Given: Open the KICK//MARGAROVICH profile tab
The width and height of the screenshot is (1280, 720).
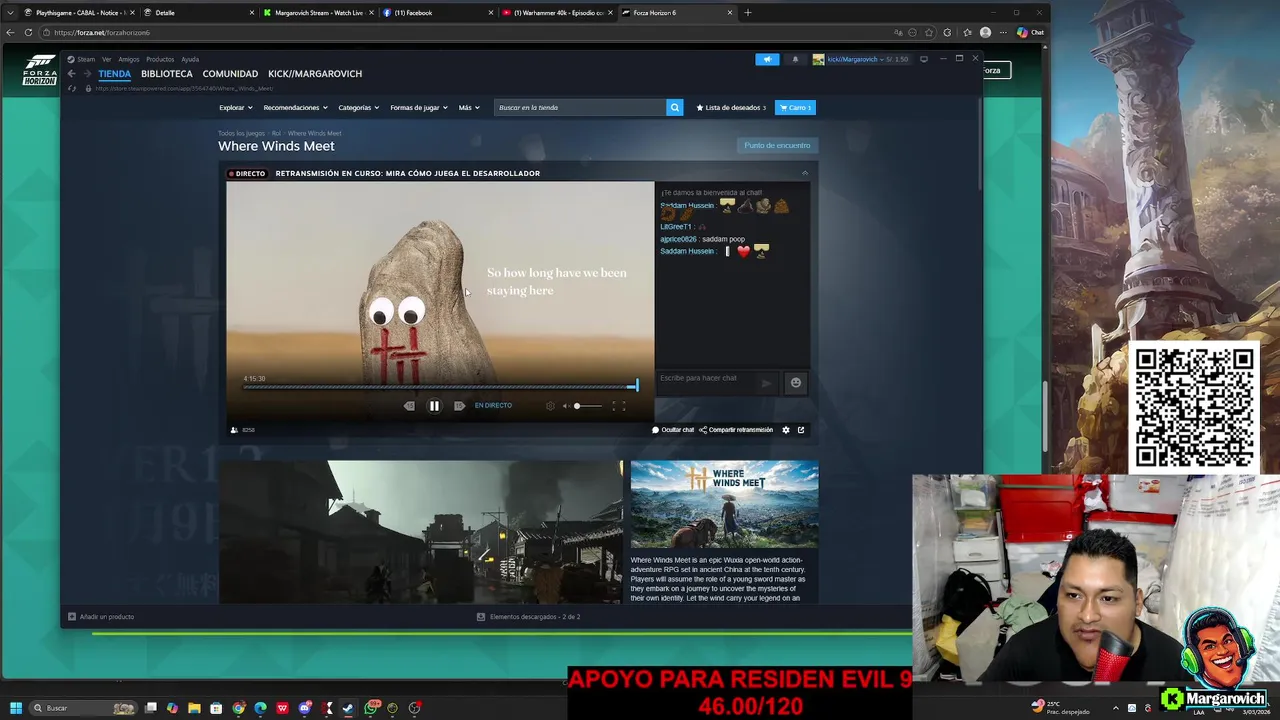Looking at the screenshot, I should [315, 74].
